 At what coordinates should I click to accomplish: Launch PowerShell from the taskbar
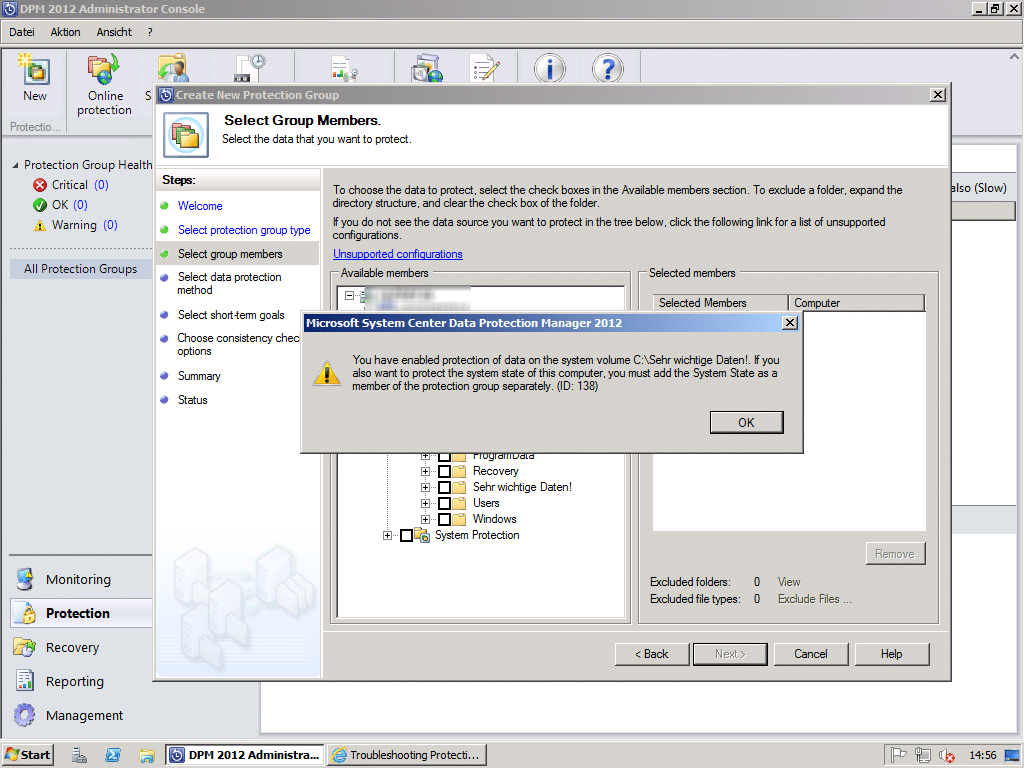[113, 755]
